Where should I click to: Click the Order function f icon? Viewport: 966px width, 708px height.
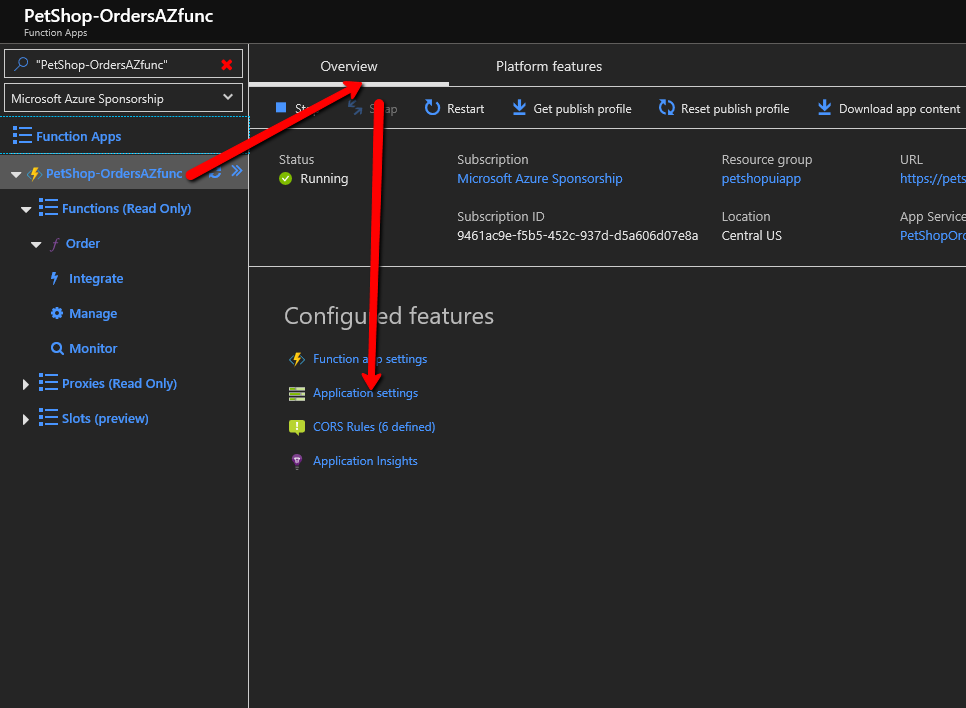point(55,244)
